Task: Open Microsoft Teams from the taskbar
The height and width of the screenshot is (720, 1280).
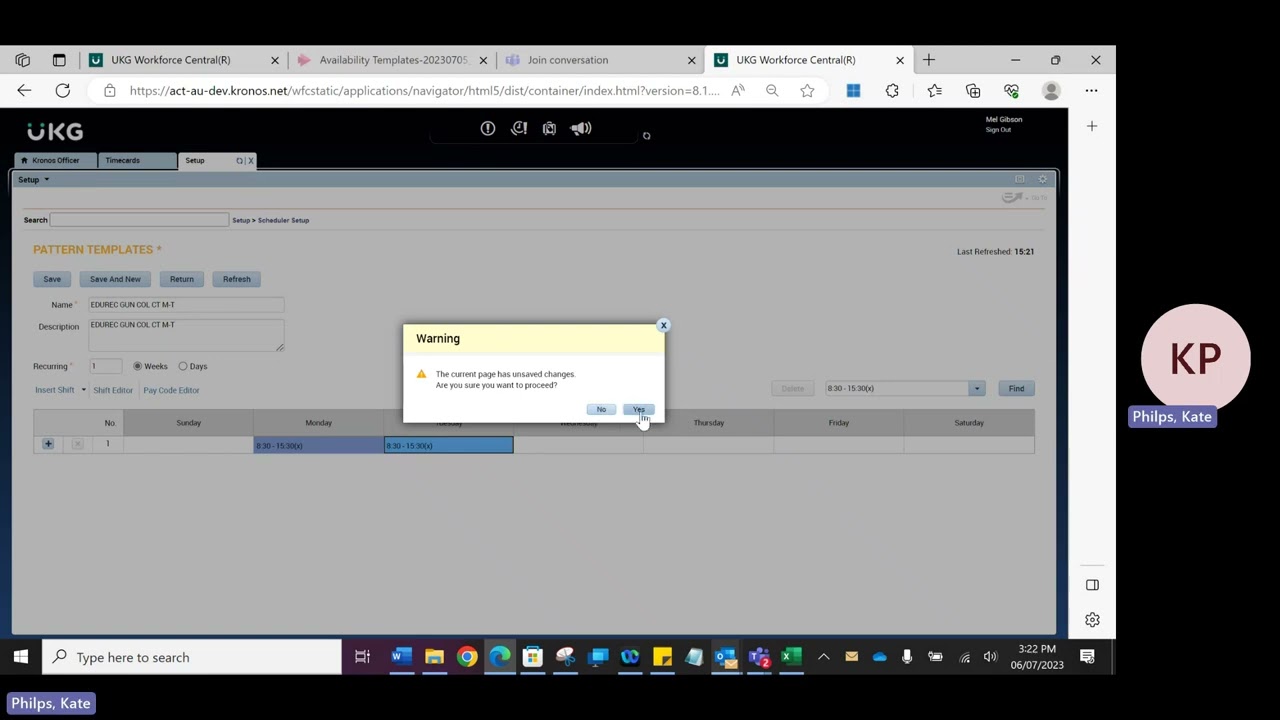Action: pos(760,657)
